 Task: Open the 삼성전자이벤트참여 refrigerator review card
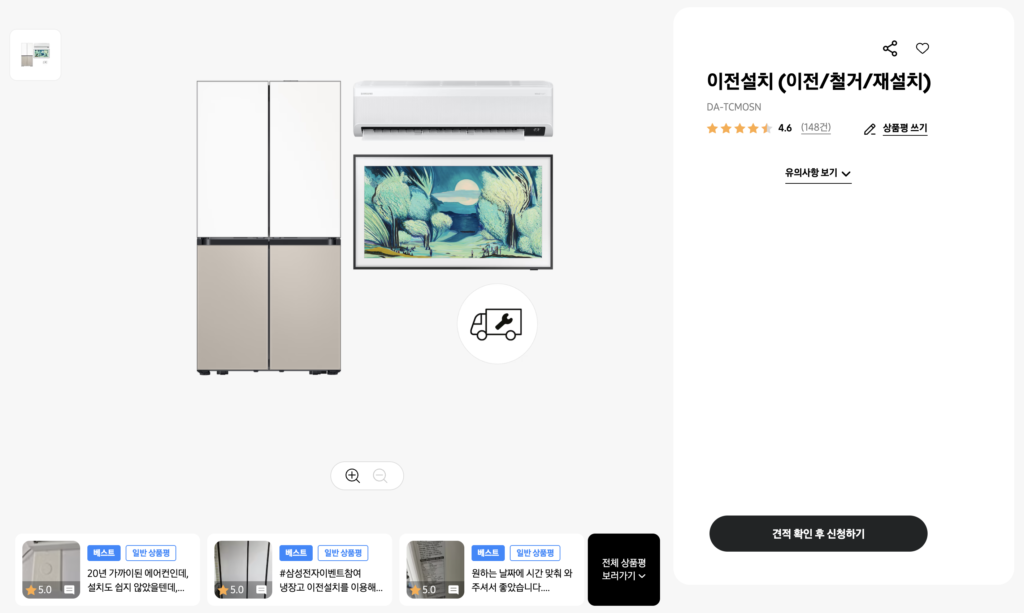299,569
